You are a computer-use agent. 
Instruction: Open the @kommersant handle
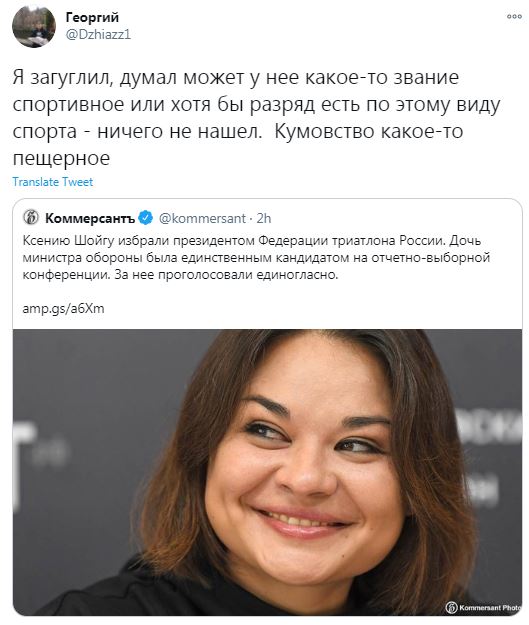(202, 218)
